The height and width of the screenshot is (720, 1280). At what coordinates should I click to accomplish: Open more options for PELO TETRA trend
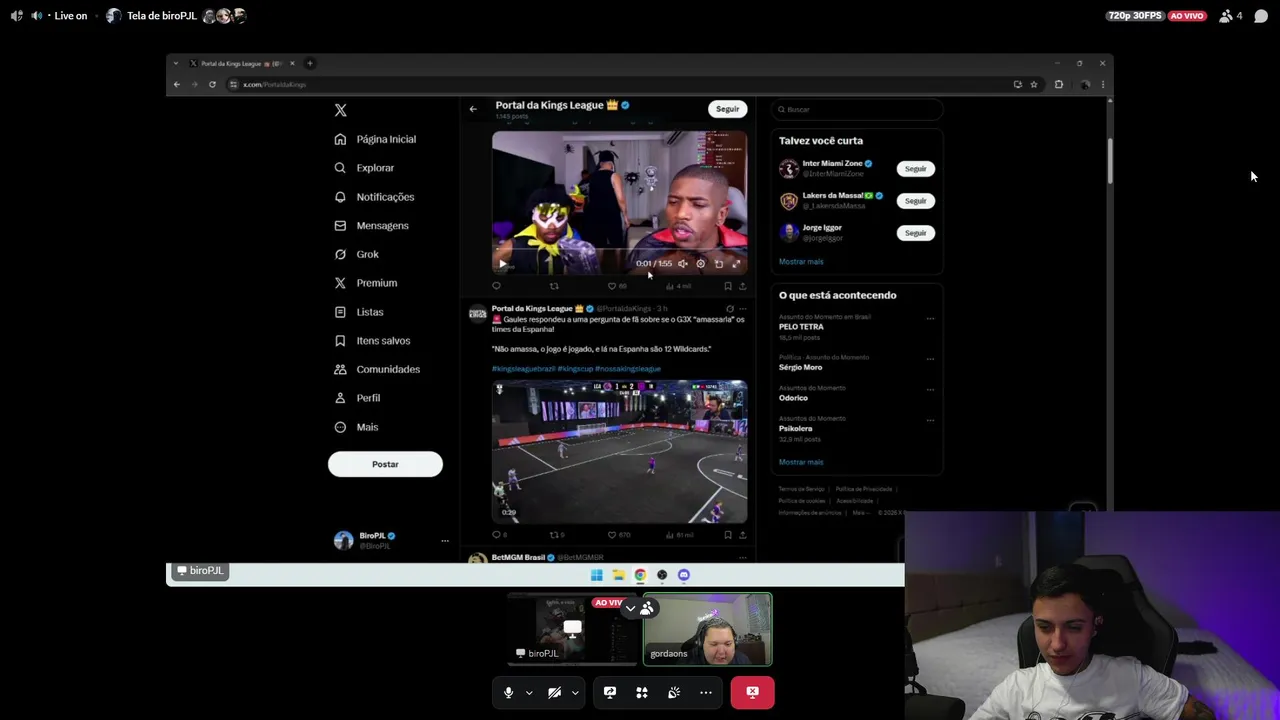[930, 319]
